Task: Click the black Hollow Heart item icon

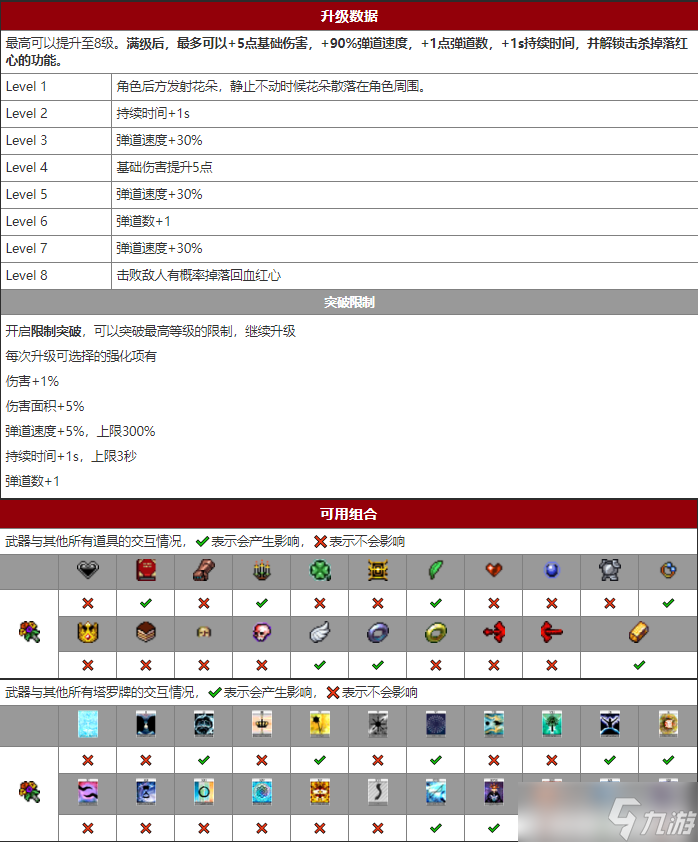Action: click(88, 570)
